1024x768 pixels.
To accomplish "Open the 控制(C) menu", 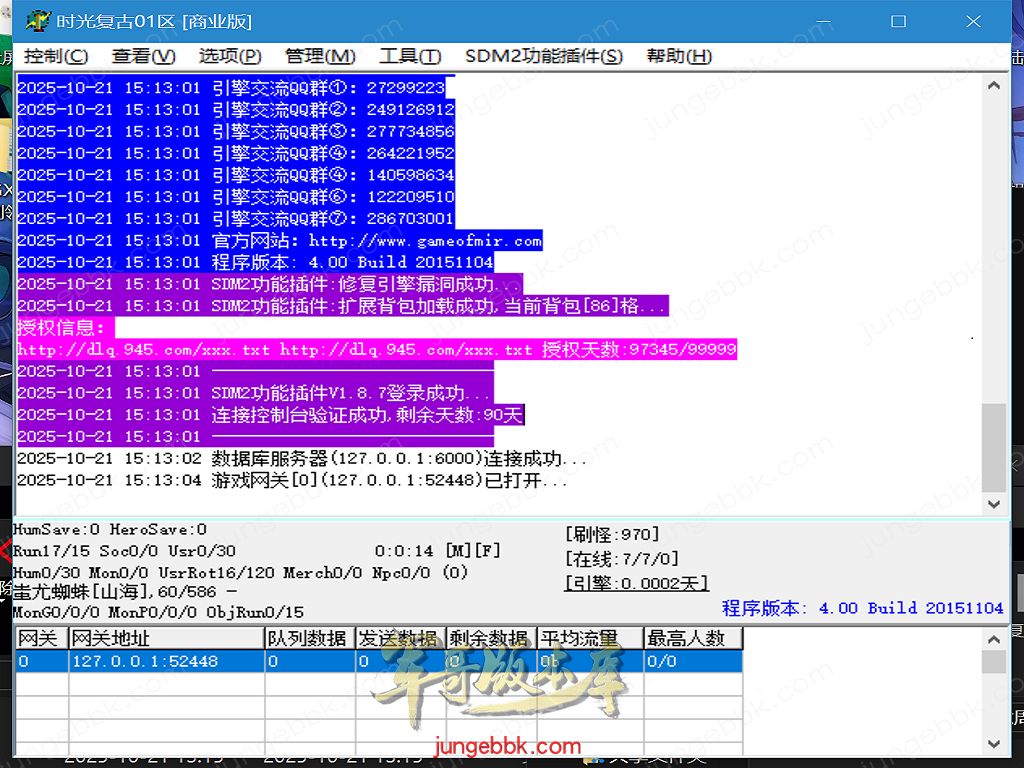I will coord(56,56).
